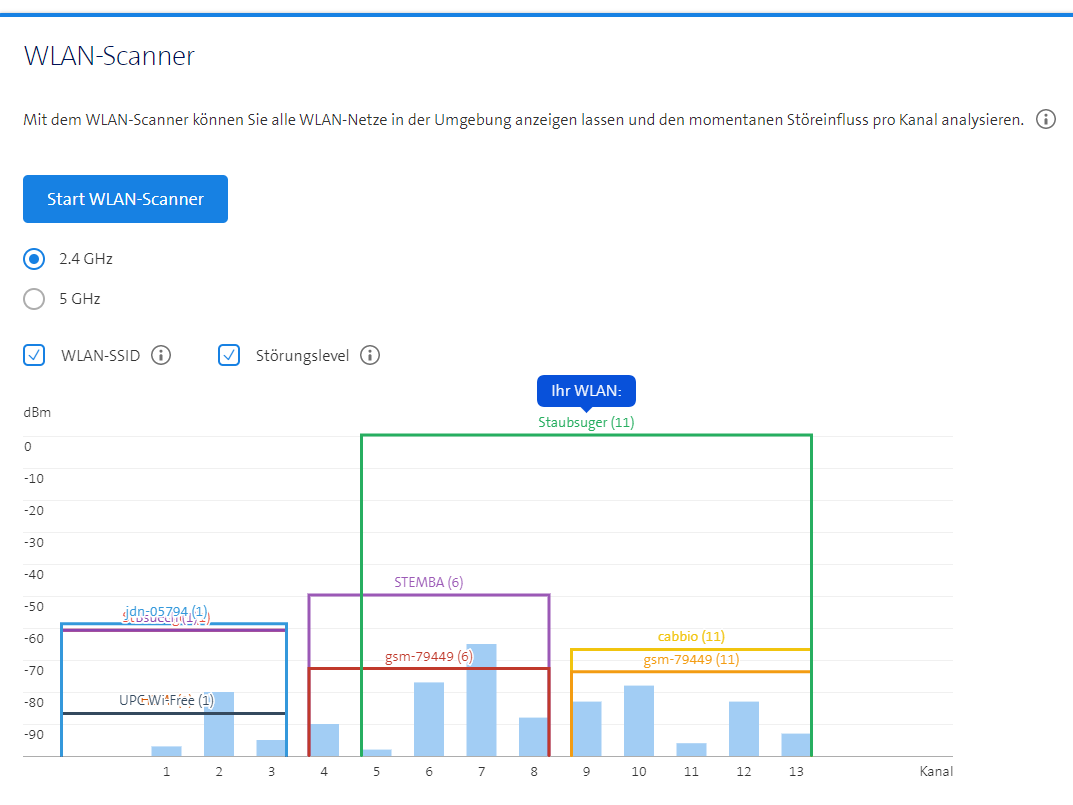Click the STEMBA (6) network label

click(x=428, y=582)
